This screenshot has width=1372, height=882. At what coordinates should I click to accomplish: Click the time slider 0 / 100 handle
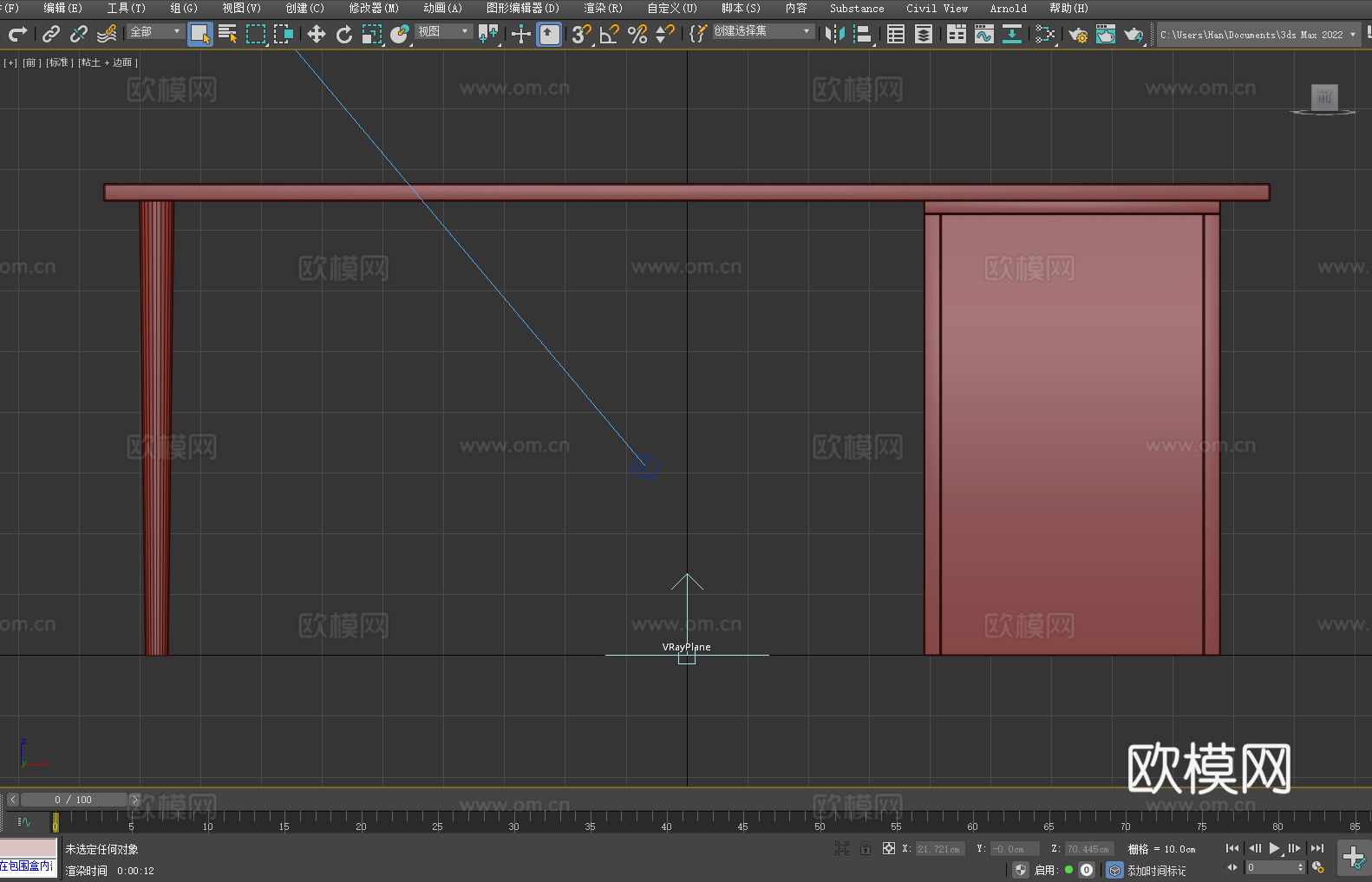[74, 800]
